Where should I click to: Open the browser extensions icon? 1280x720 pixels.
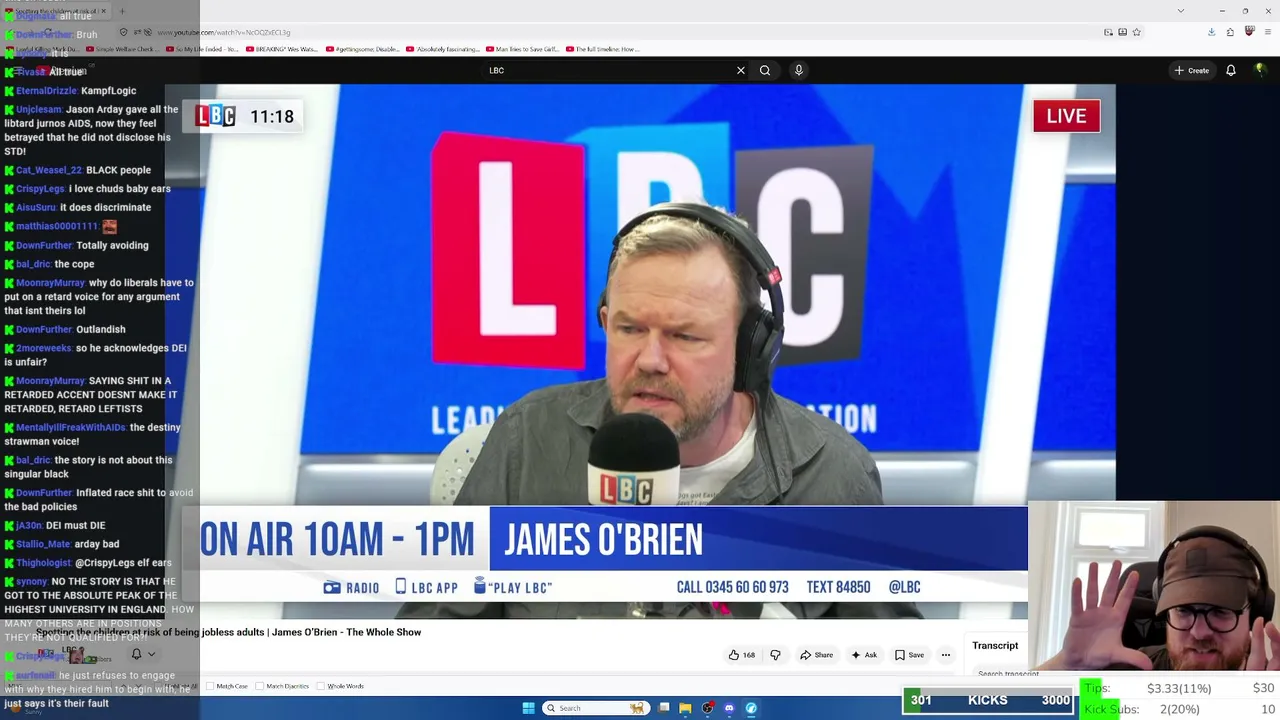(1230, 32)
